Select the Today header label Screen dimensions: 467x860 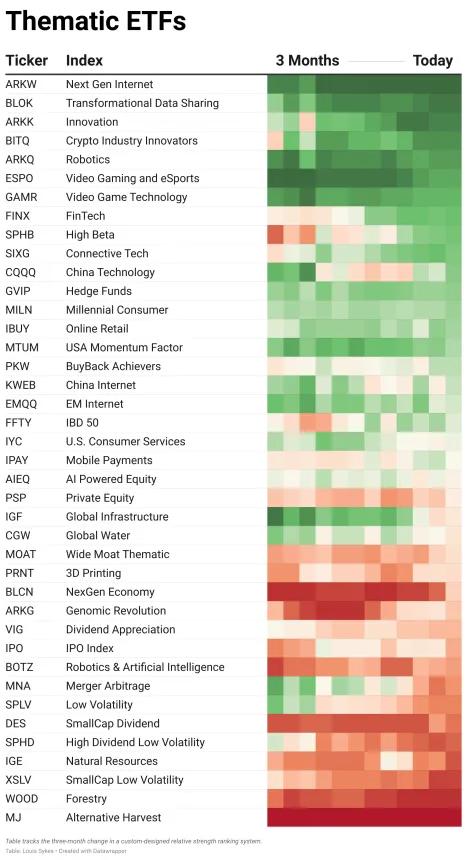(433, 60)
